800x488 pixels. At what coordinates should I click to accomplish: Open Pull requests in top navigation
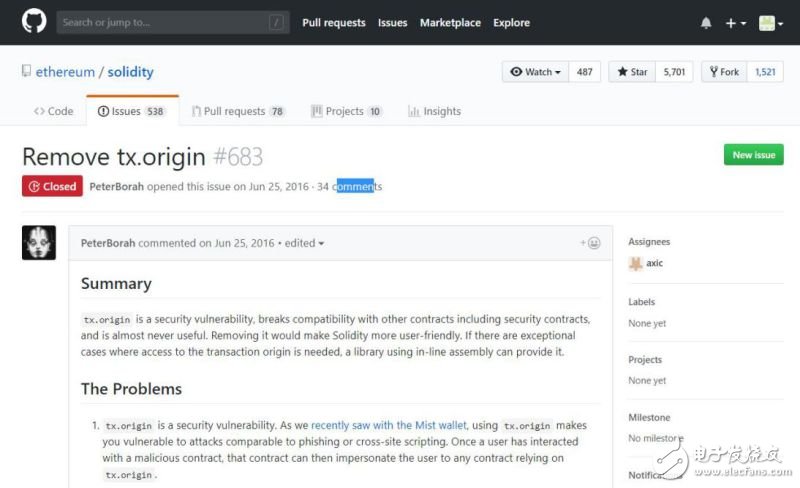coord(334,23)
